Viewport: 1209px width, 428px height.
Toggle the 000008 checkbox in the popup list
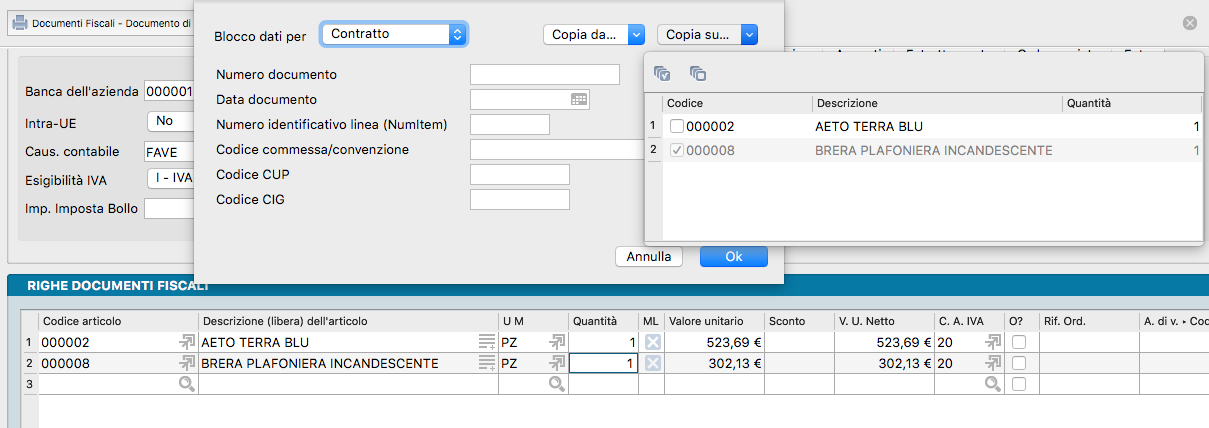[x=677, y=150]
